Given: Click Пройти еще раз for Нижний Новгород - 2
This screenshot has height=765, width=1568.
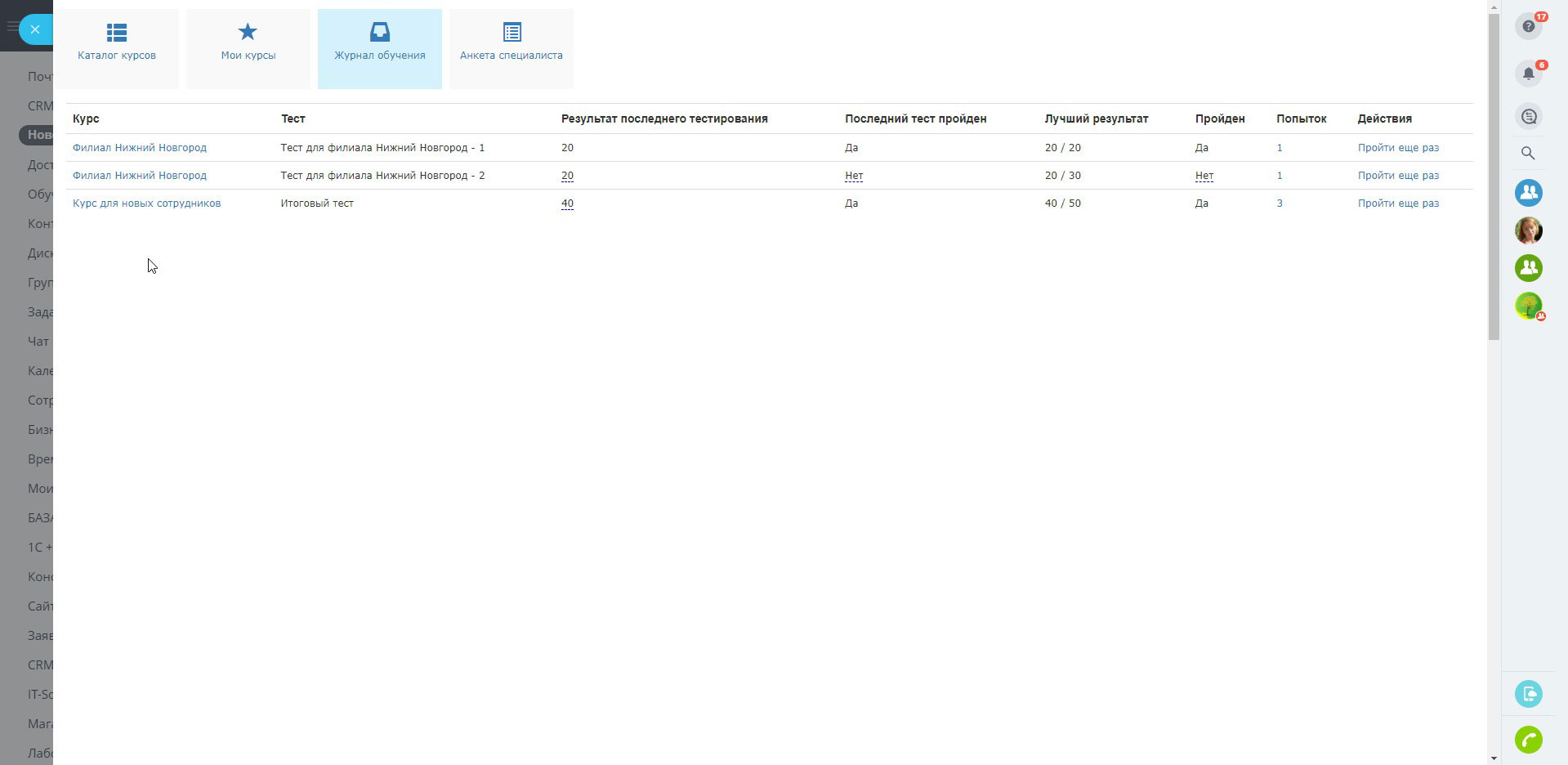Looking at the screenshot, I should (x=1399, y=176).
